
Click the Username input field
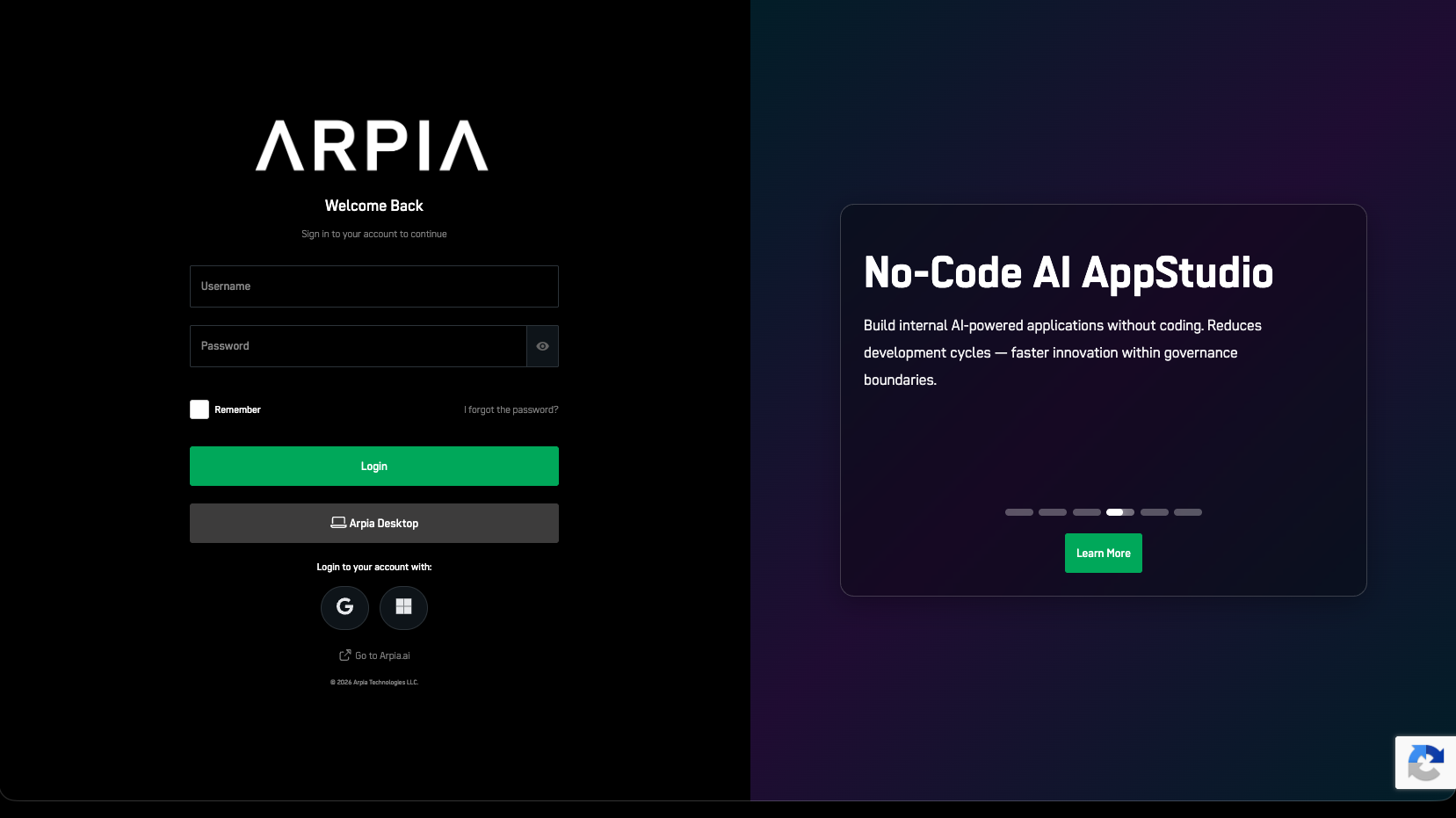pos(373,286)
